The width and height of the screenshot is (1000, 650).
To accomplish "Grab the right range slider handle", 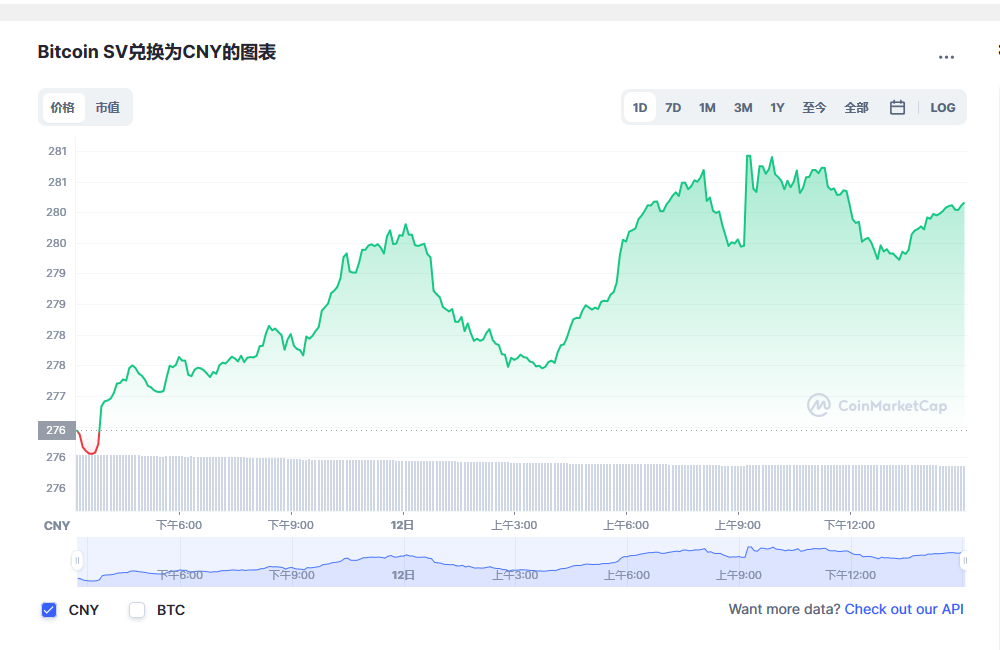I will point(964,561).
